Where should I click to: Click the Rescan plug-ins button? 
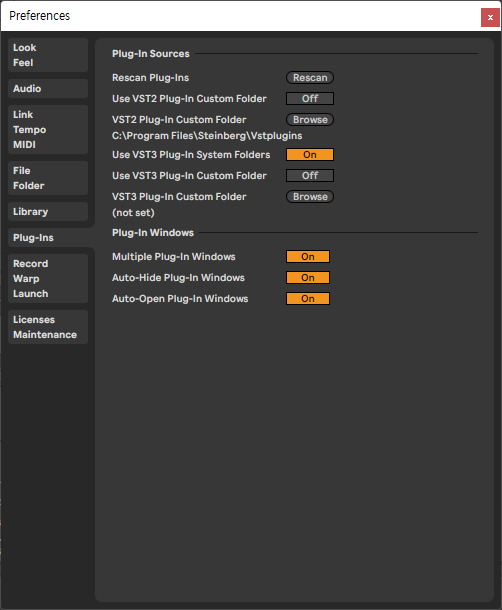(x=310, y=78)
